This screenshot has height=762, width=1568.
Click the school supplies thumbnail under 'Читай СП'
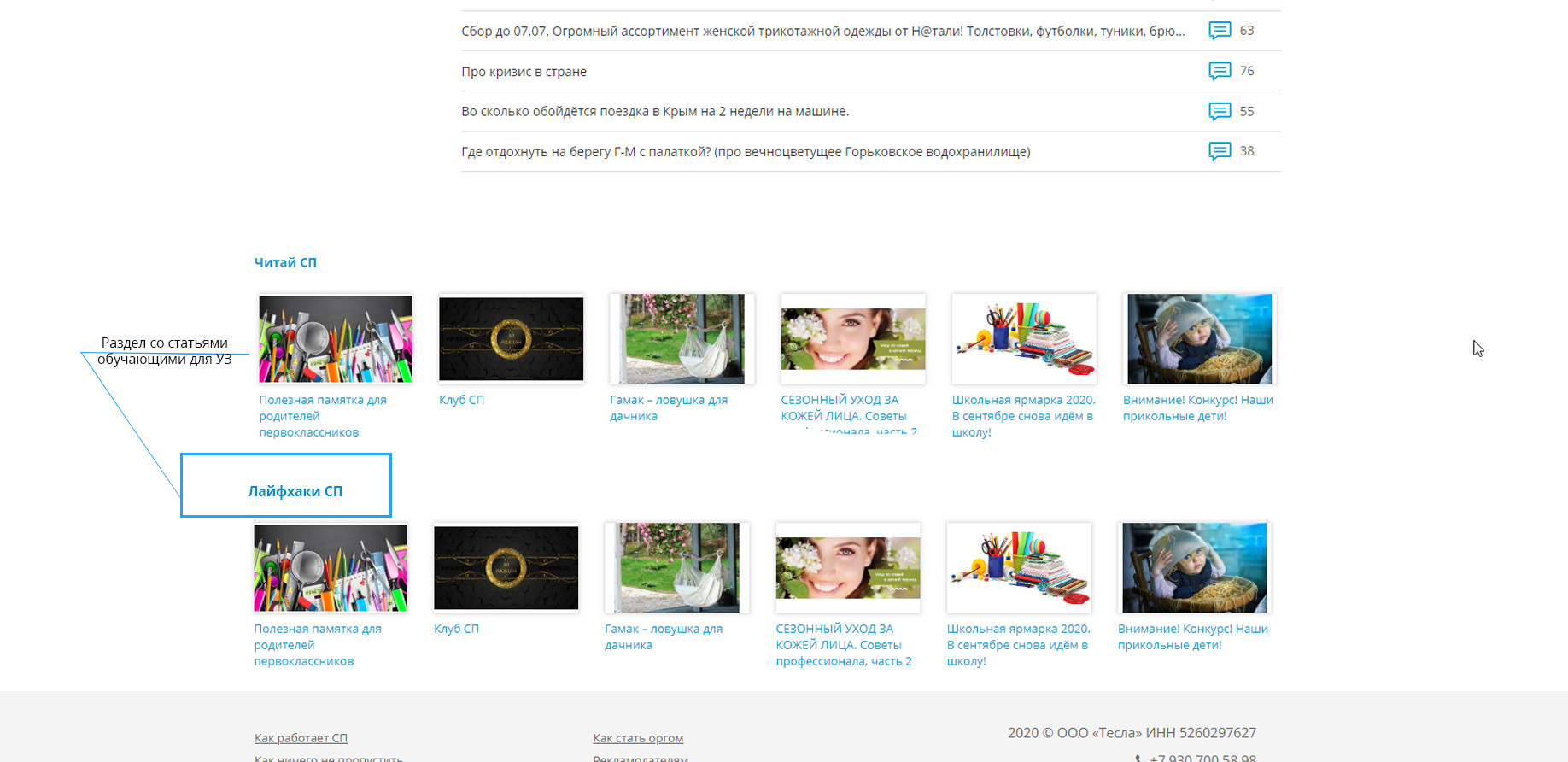click(336, 339)
